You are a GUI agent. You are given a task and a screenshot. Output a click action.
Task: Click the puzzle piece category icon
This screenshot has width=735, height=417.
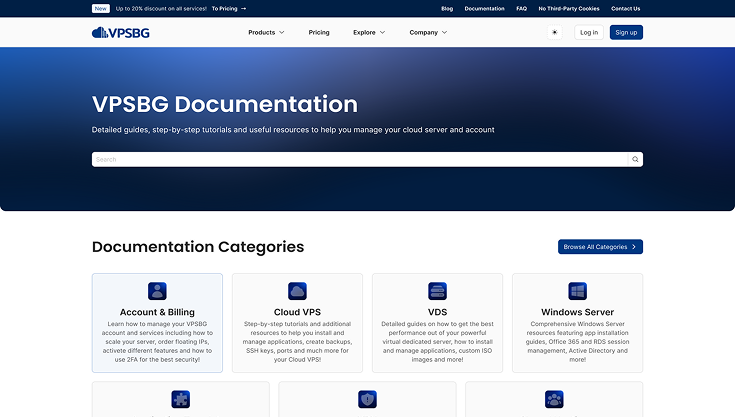click(x=180, y=399)
